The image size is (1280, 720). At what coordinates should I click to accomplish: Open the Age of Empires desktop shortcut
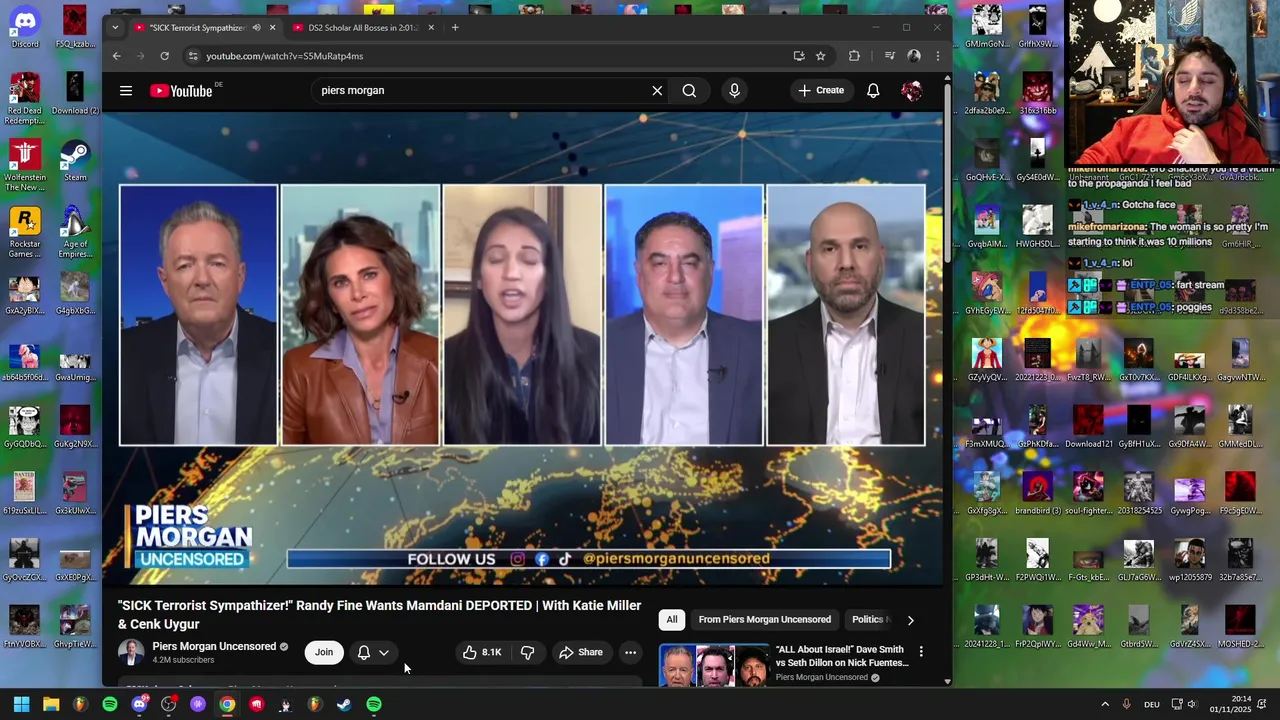coord(75,232)
